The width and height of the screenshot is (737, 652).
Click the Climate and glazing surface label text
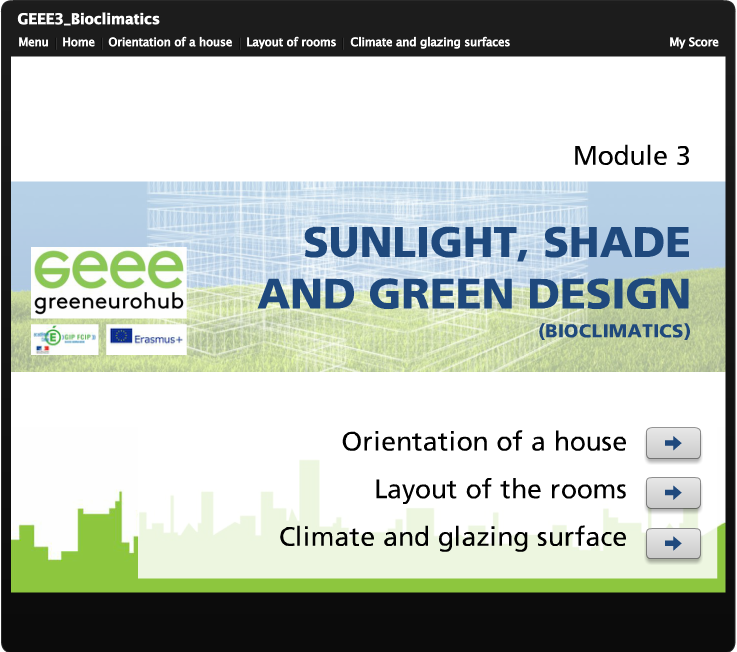pos(453,538)
